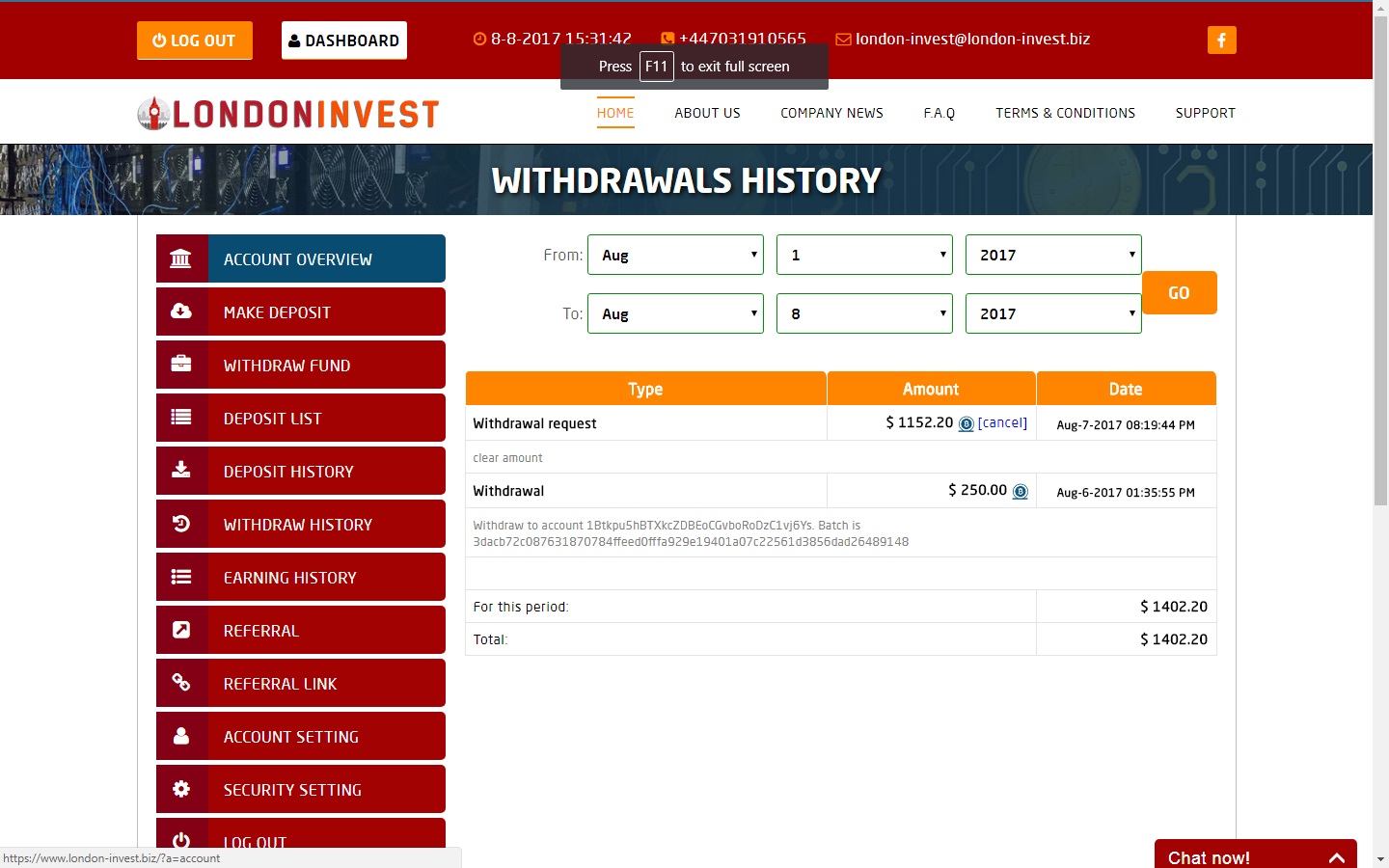Click the Withdraw History clock icon
Image resolution: width=1389 pixels, height=868 pixels.
pyautogui.click(x=180, y=524)
